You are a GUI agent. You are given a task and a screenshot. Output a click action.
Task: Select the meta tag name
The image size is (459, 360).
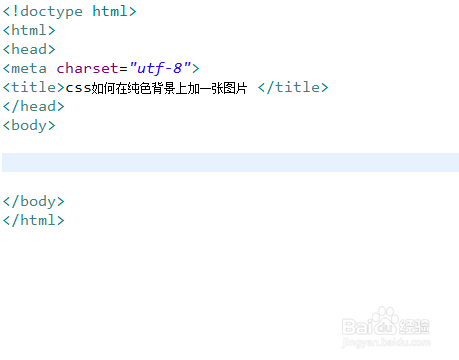[x=29, y=69]
